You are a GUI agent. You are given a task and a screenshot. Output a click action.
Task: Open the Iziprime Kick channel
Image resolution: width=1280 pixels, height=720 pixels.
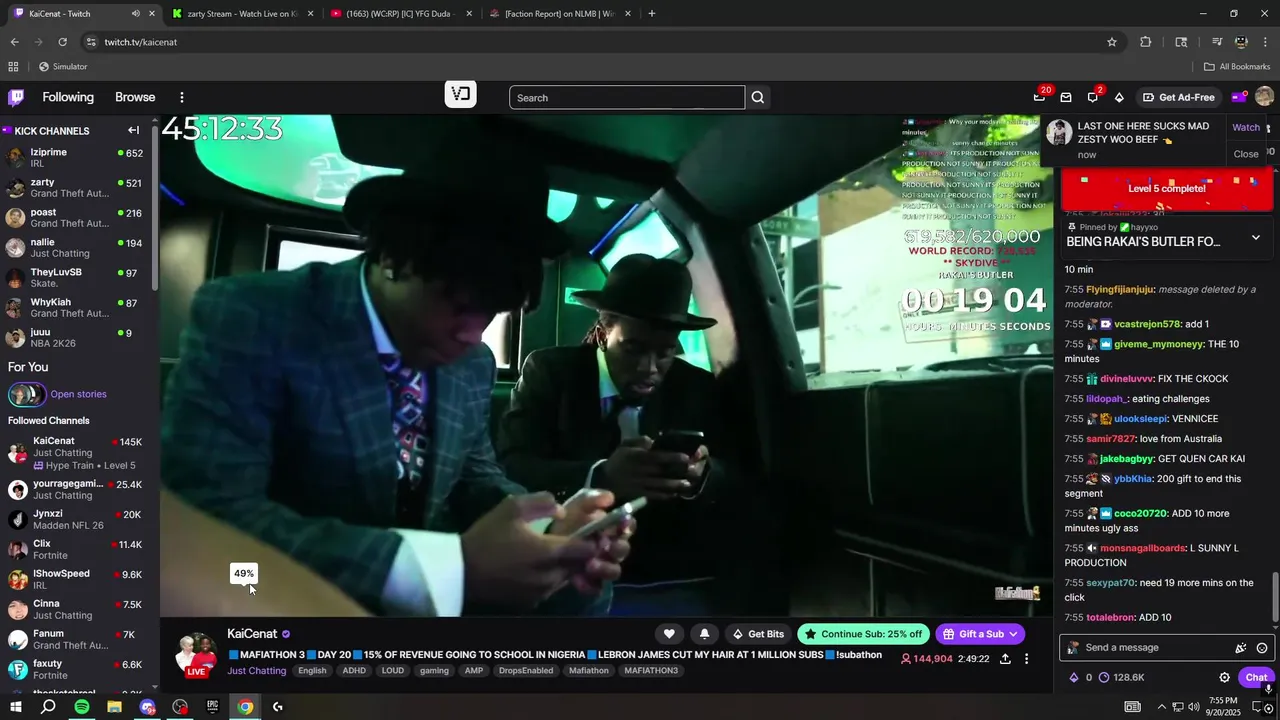tap(76, 157)
